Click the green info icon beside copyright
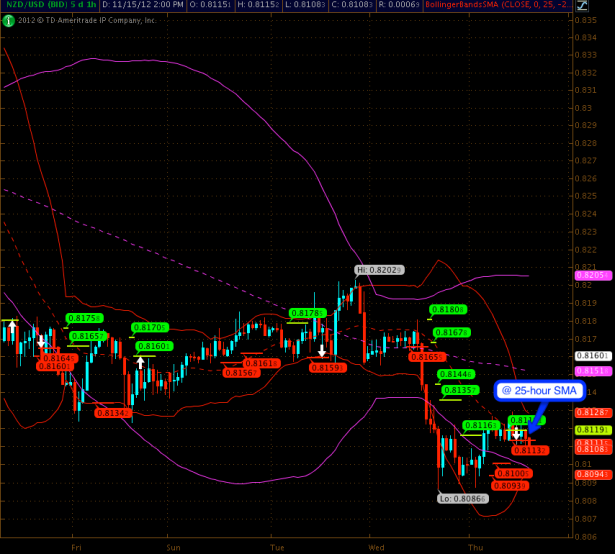 [x=8, y=18]
